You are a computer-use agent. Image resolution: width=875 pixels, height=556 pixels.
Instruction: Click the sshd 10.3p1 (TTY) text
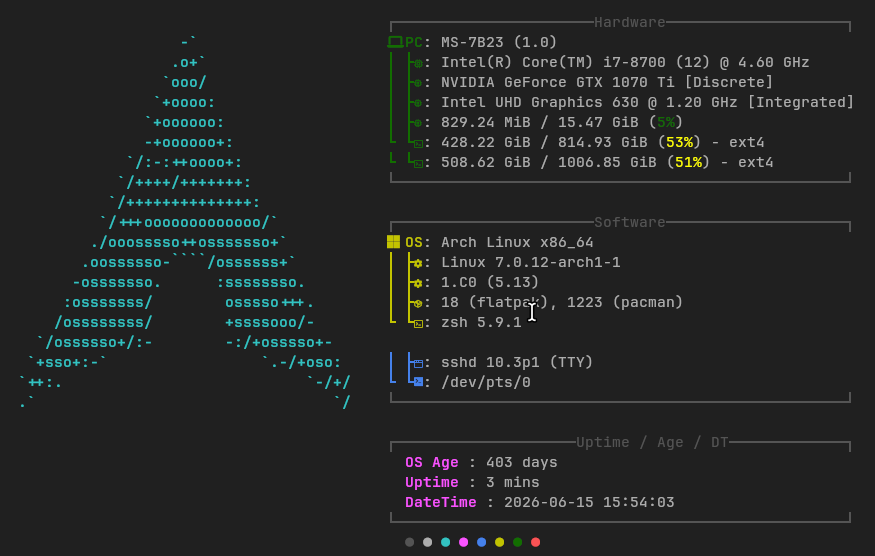(x=517, y=362)
